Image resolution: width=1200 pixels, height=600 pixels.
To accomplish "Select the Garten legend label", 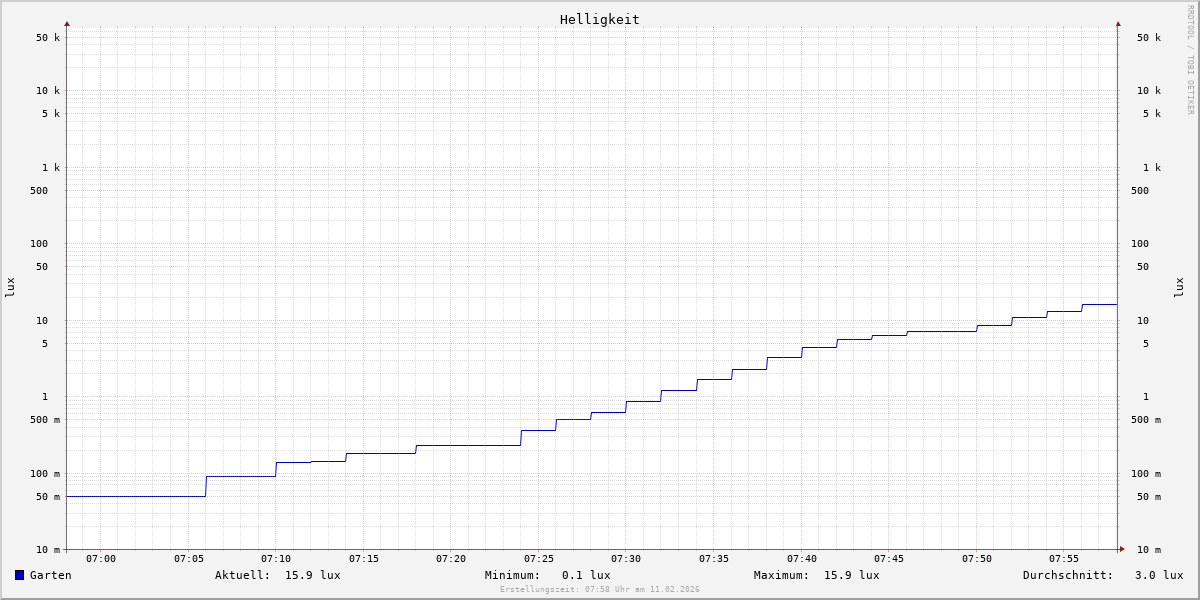I will click(50, 575).
